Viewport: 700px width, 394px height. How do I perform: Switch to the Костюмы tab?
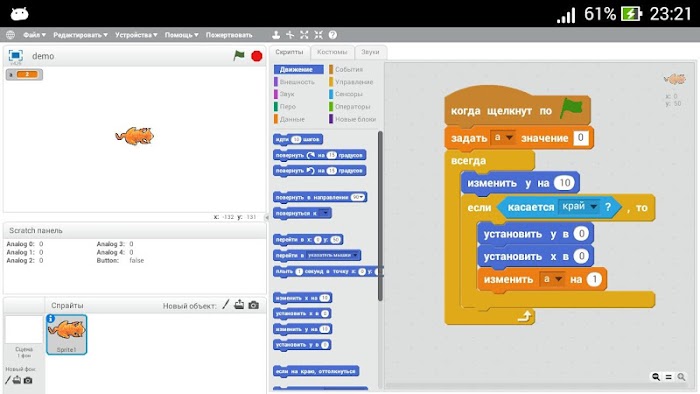(x=332, y=52)
